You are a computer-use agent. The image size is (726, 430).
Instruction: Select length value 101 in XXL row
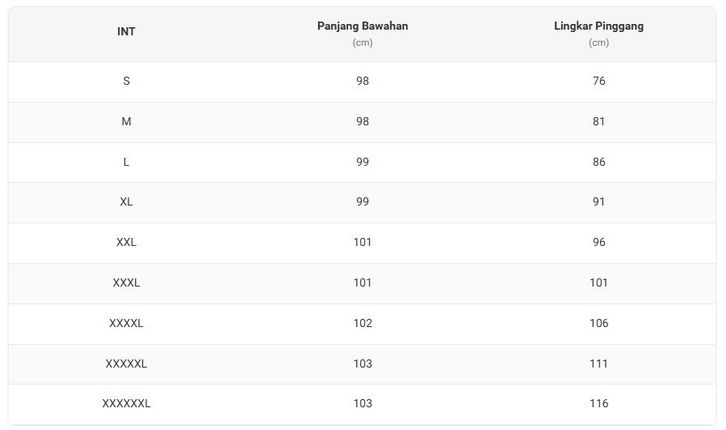click(x=362, y=243)
